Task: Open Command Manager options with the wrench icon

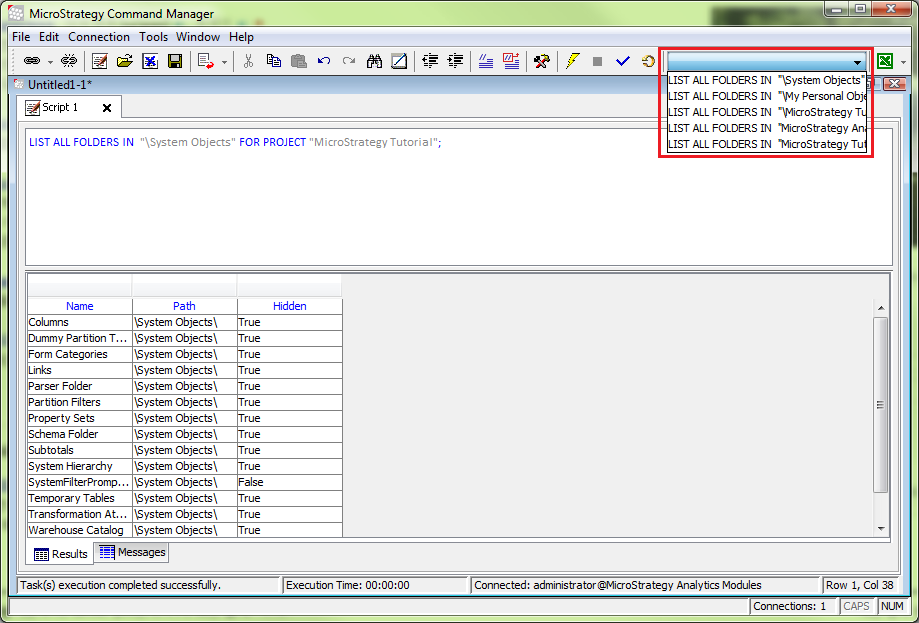Action: (x=542, y=60)
